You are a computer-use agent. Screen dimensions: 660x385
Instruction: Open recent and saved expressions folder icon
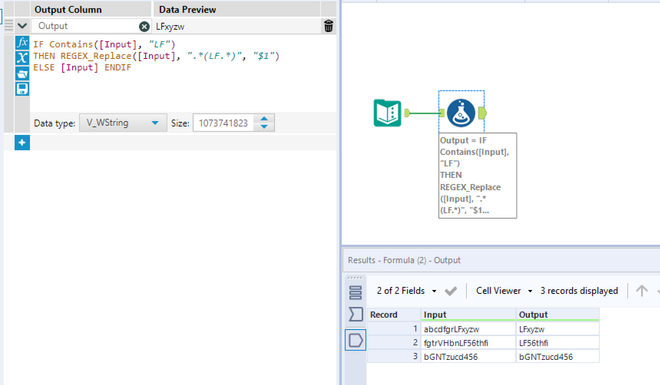(22, 74)
